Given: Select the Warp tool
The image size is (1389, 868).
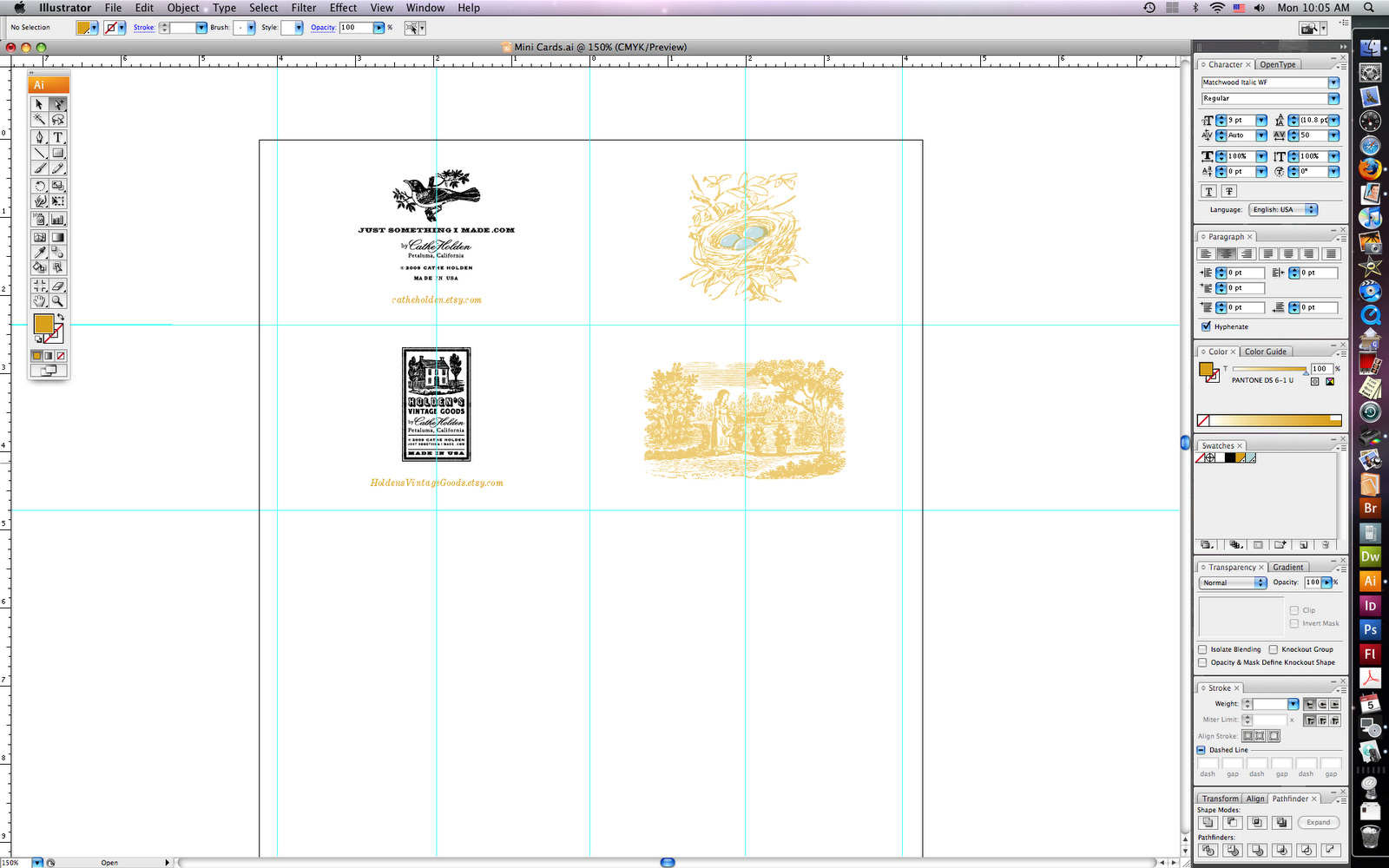Looking at the screenshot, I should click(x=39, y=201).
